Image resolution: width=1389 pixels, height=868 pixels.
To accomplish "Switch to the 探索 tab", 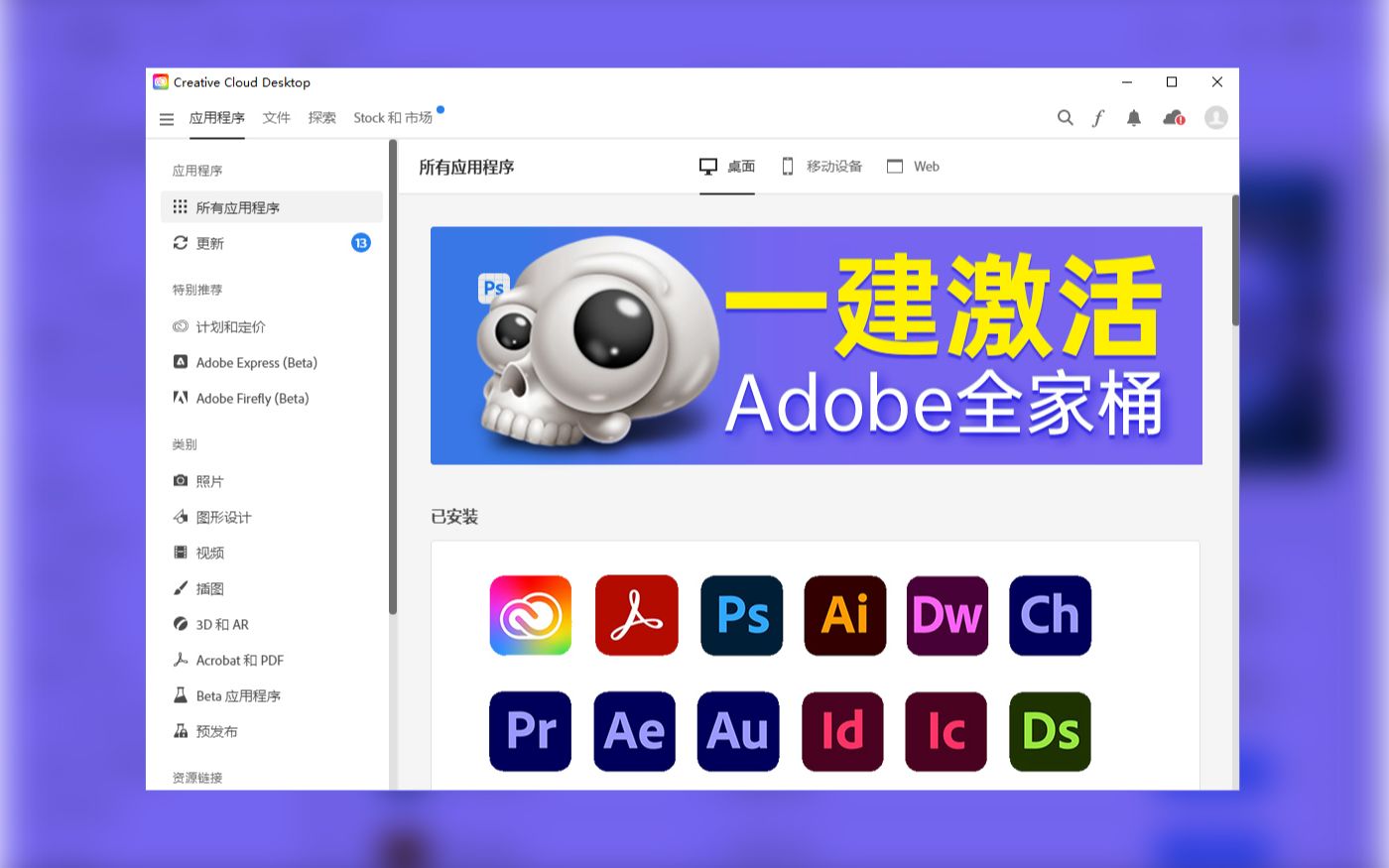I will coord(322,118).
